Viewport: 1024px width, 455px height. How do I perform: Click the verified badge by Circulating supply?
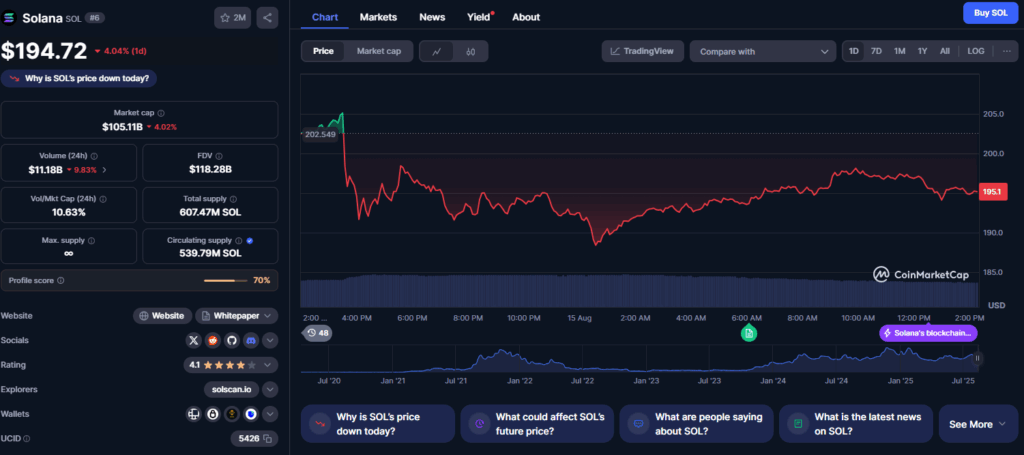pyautogui.click(x=249, y=240)
